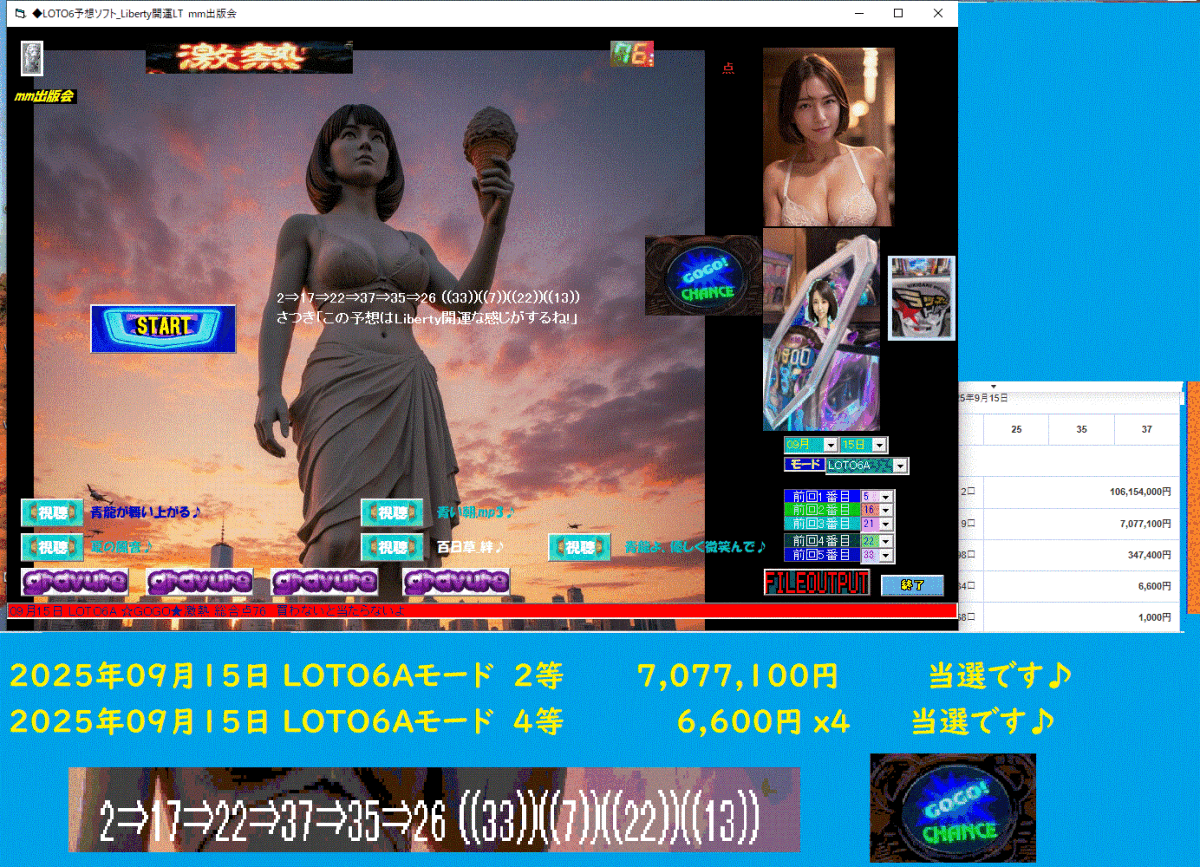Click the song title 青龍が舞い上がる♪
This screenshot has width=1200, height=867.
(x=146, y=513)
